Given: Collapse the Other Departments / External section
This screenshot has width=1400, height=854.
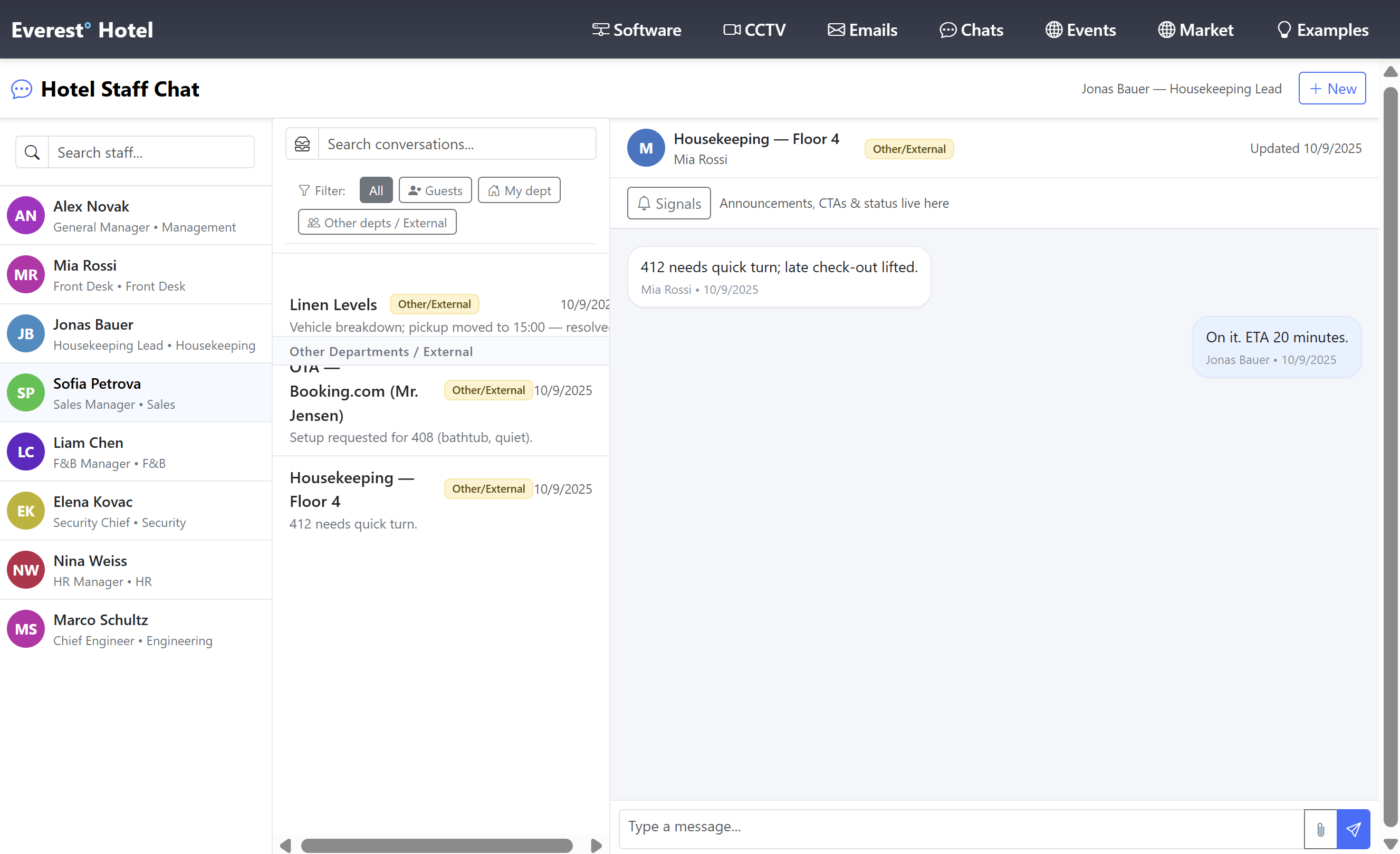Looking at the screenshot, I should tap(381, 352).
